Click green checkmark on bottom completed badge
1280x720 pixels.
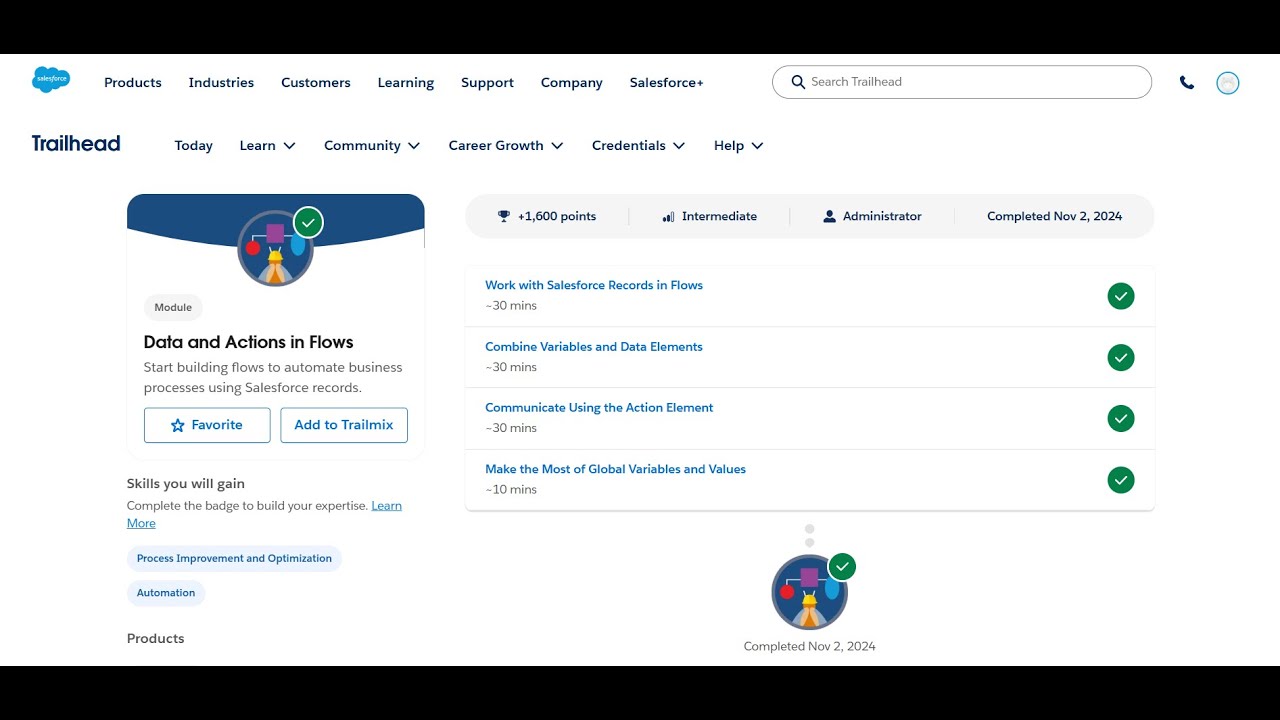point(843,567)
